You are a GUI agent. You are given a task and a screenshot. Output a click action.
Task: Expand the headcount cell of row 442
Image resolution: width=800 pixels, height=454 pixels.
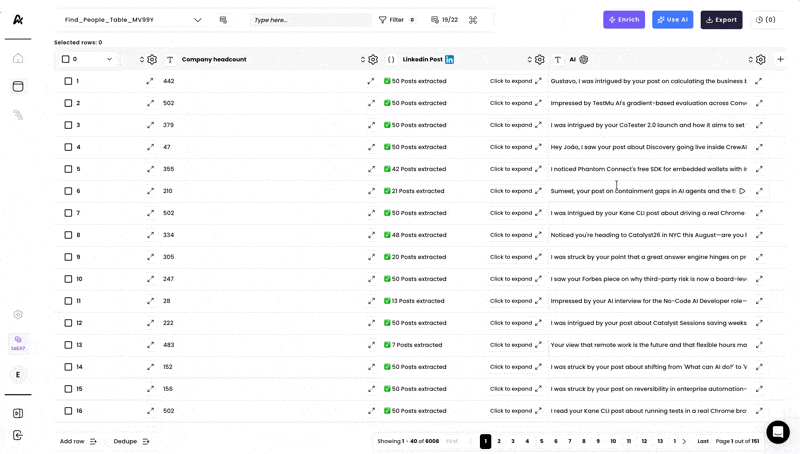pos(371,81)
